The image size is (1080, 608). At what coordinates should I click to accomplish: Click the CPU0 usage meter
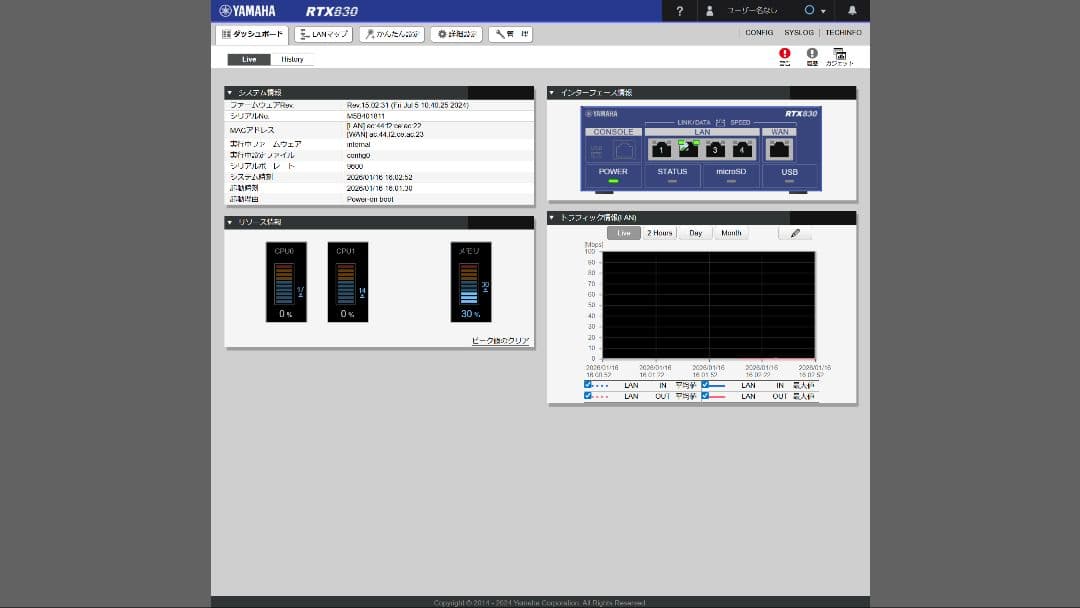pyautogui.click(x=285, y=281)
